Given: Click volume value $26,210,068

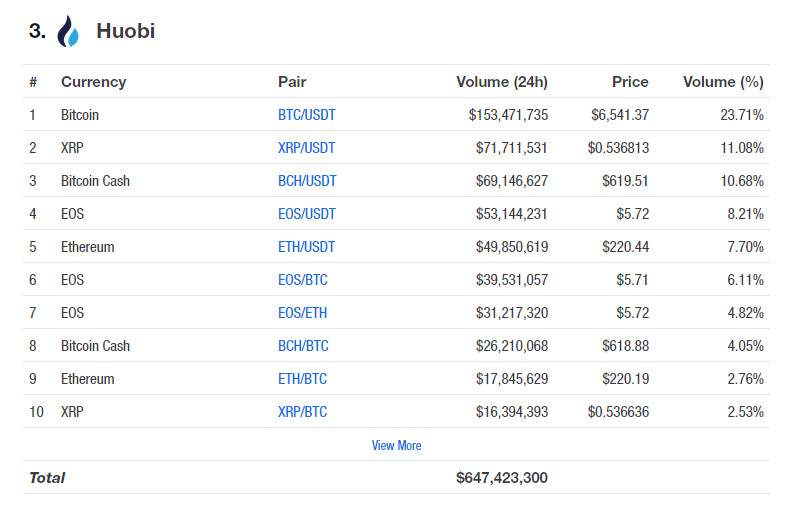Looking at the screenshot, I should (512, 346).
